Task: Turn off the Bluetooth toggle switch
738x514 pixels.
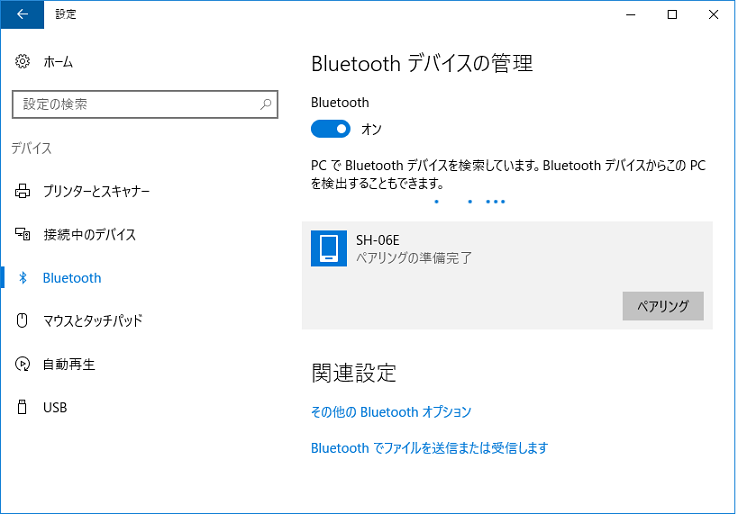Action: (330, 128)
